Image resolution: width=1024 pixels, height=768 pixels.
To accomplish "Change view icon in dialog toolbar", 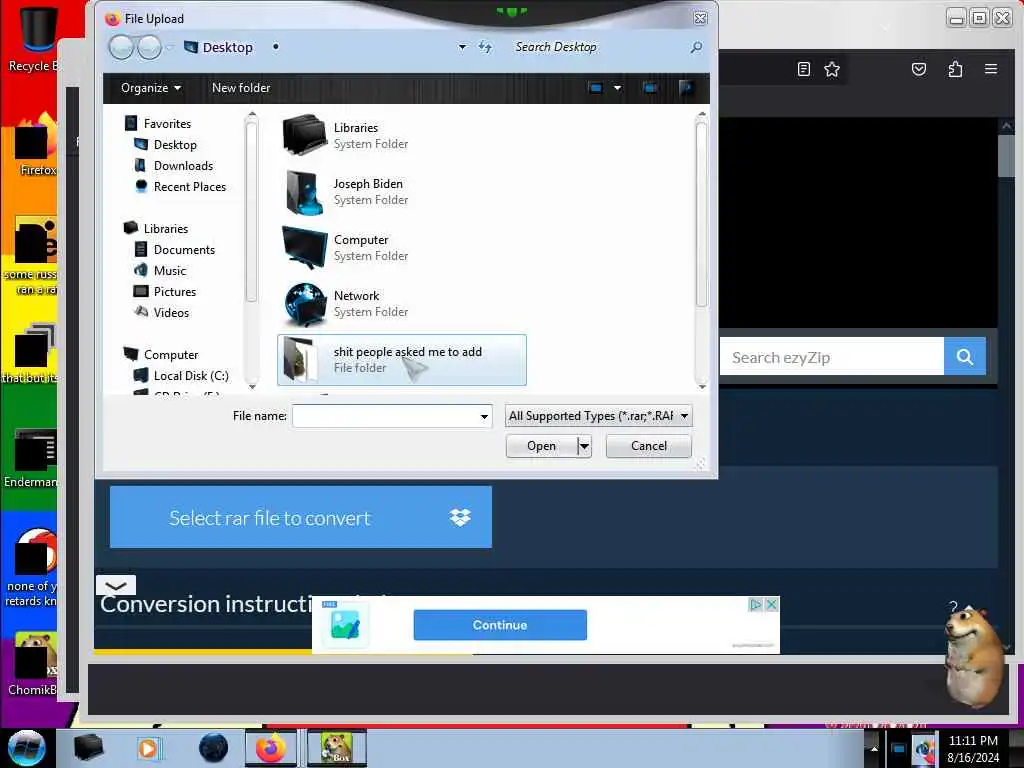I will coord(595,88).
